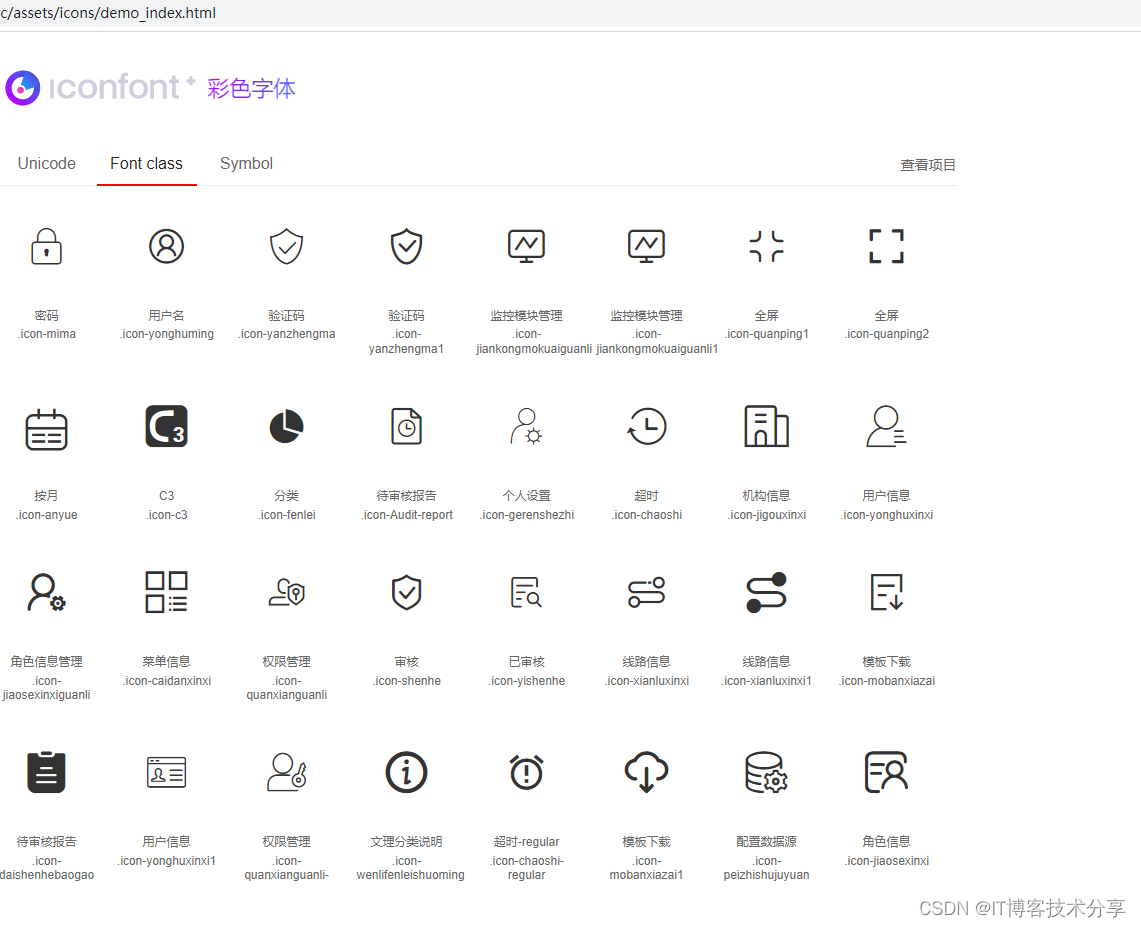
Task: Select the C3 icon
Action: (166, 426)
